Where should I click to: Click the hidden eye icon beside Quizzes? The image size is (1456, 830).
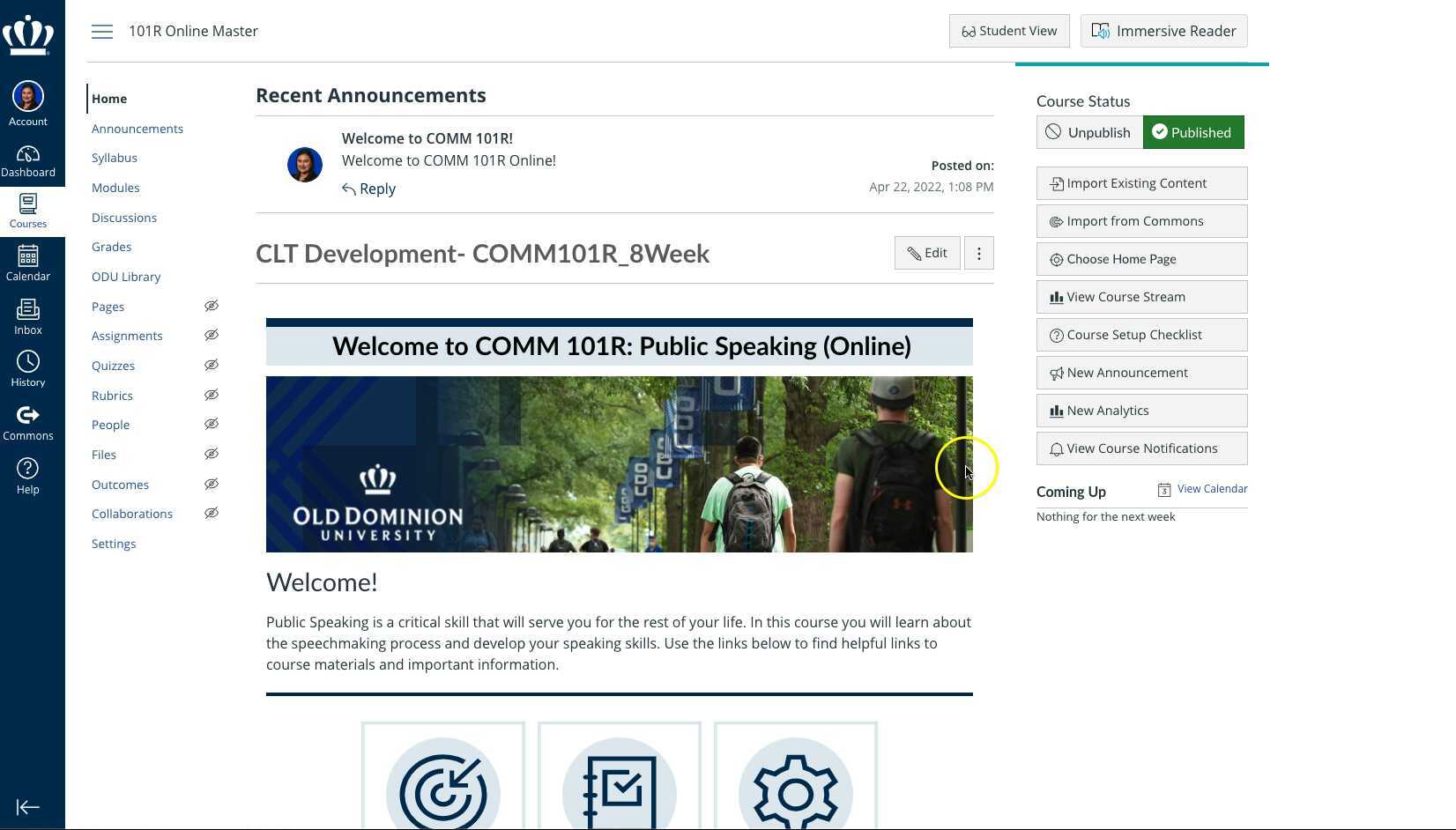click(212, 365)
